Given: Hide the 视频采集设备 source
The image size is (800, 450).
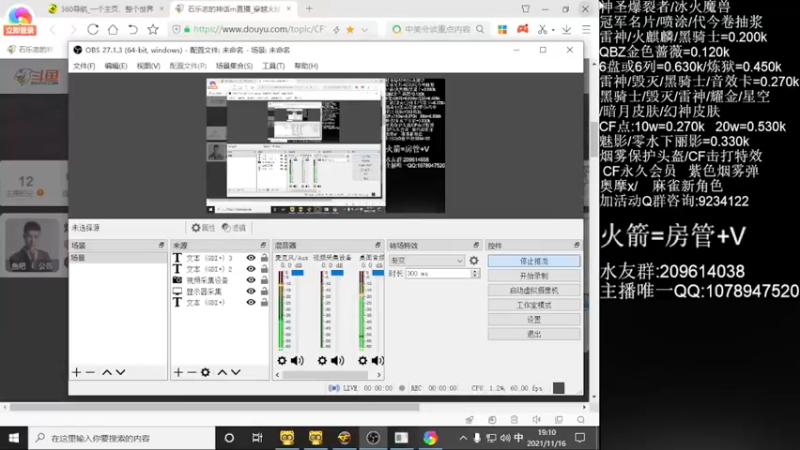Looking at the screenshot, I should tap(251, 280).
